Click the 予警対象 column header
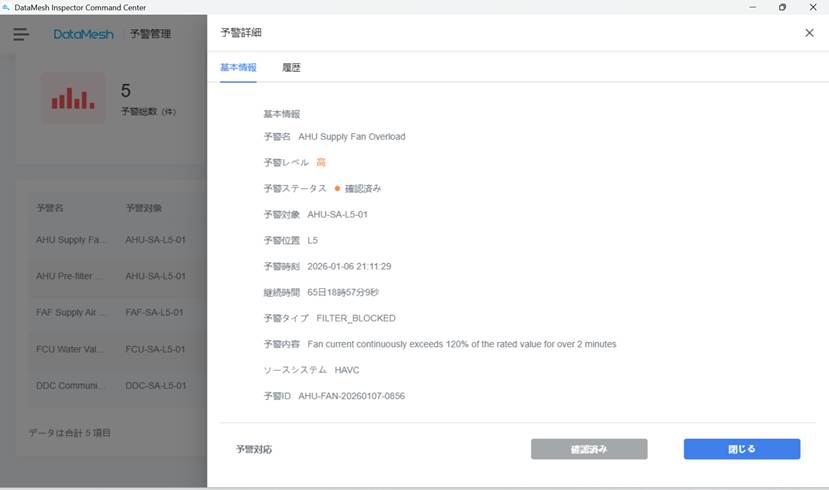 coord(143,208)
